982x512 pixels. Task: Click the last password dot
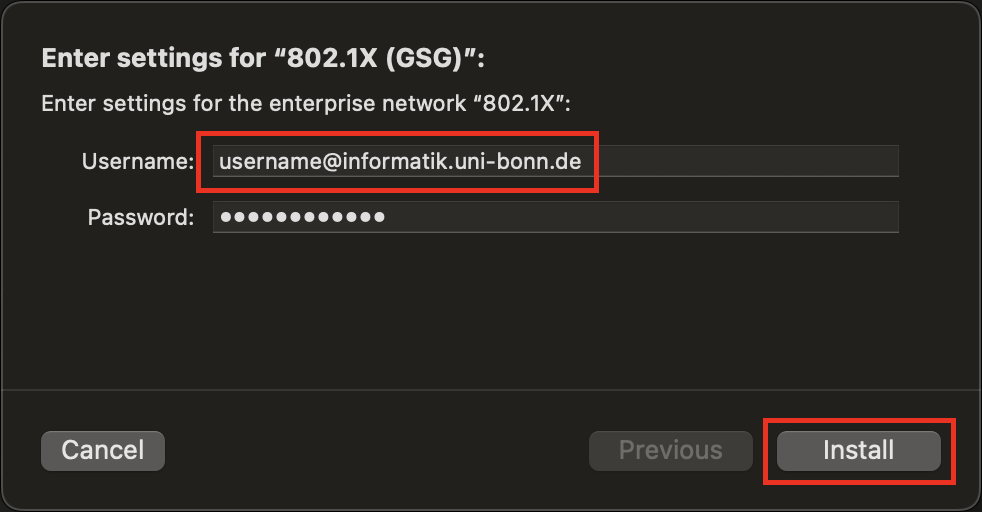click(x=379, y=217)
